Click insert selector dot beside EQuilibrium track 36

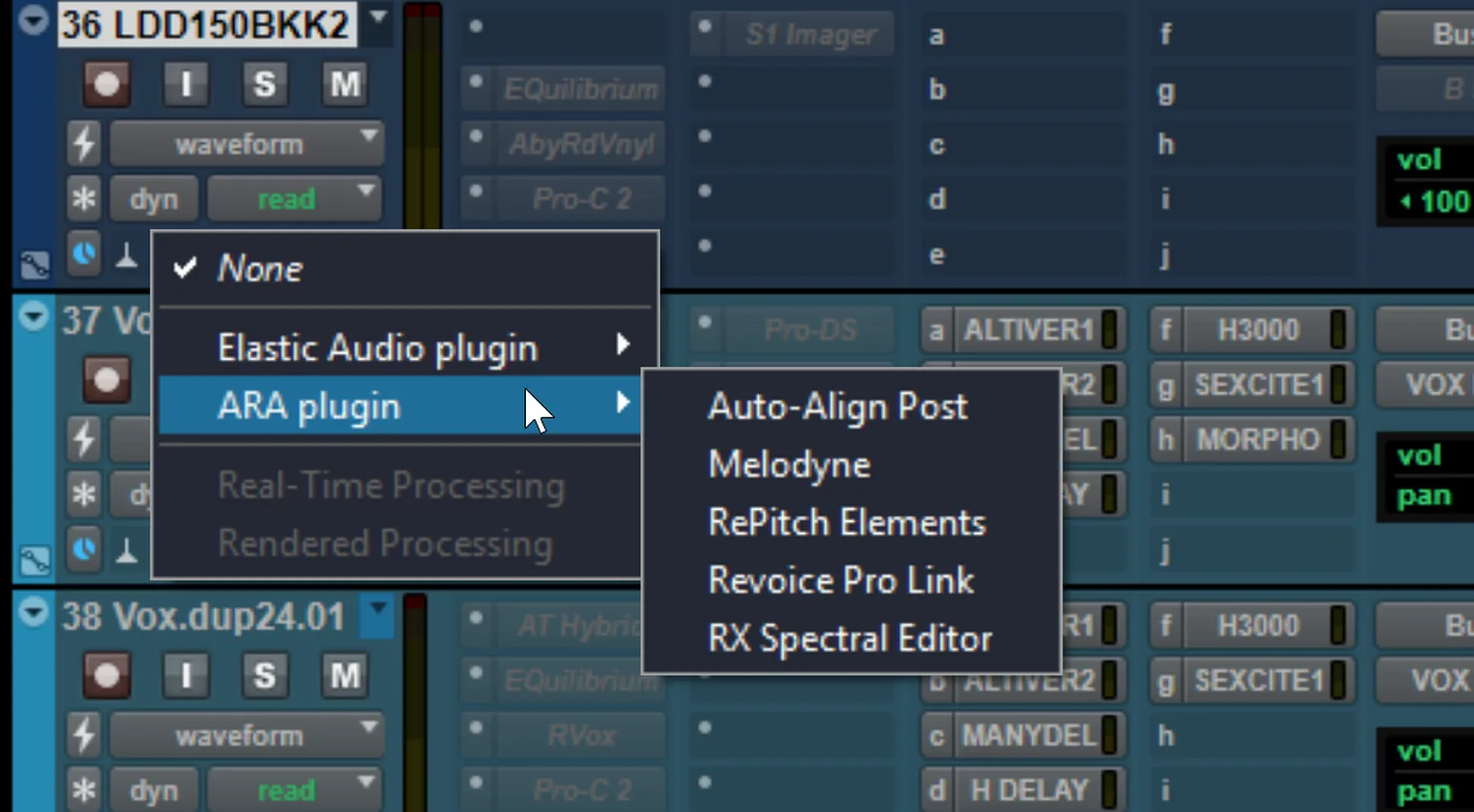tap(475, 81)
